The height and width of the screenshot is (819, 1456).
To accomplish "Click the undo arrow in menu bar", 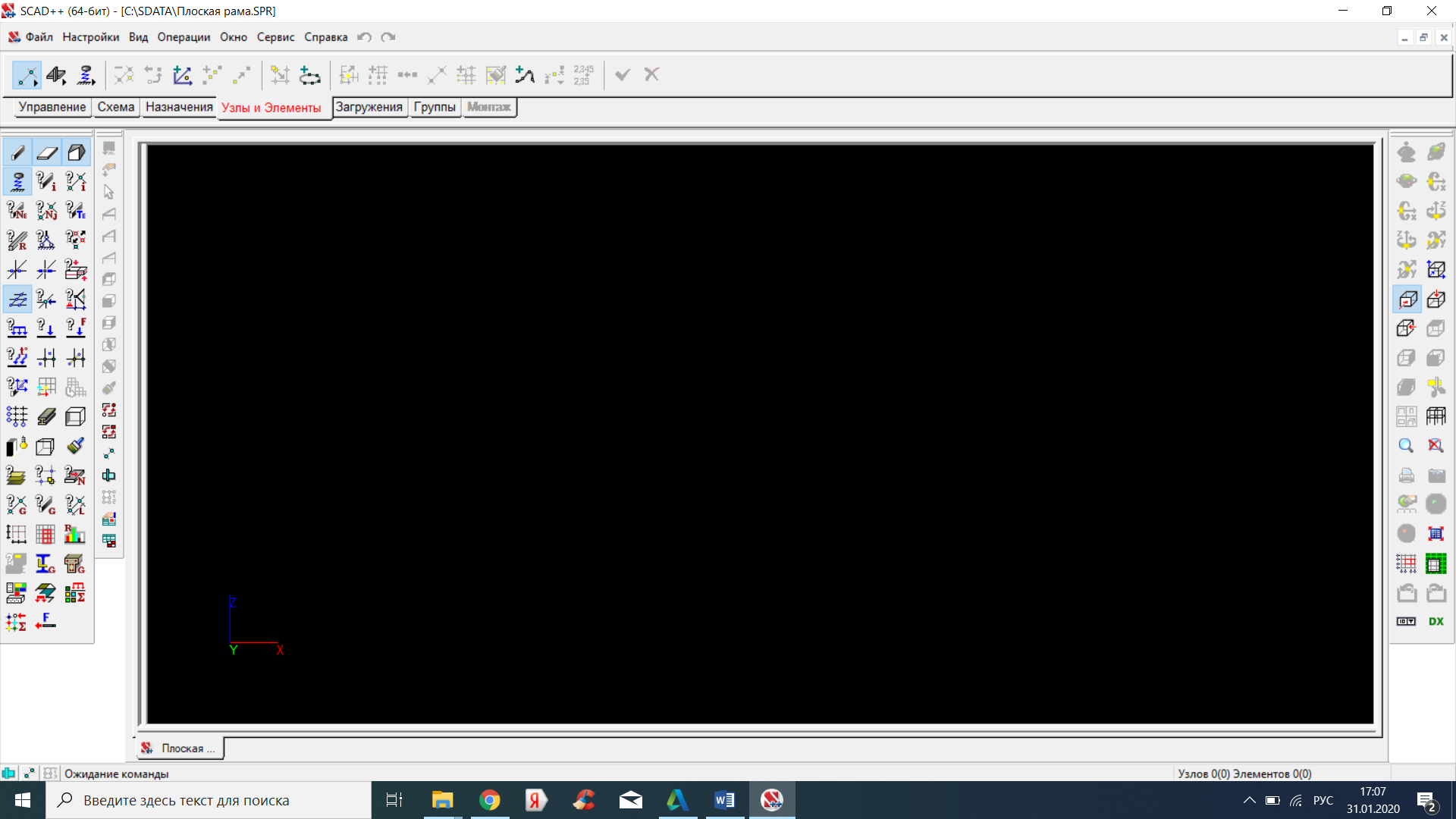I will pyautogui.click(x=365, y=37).
